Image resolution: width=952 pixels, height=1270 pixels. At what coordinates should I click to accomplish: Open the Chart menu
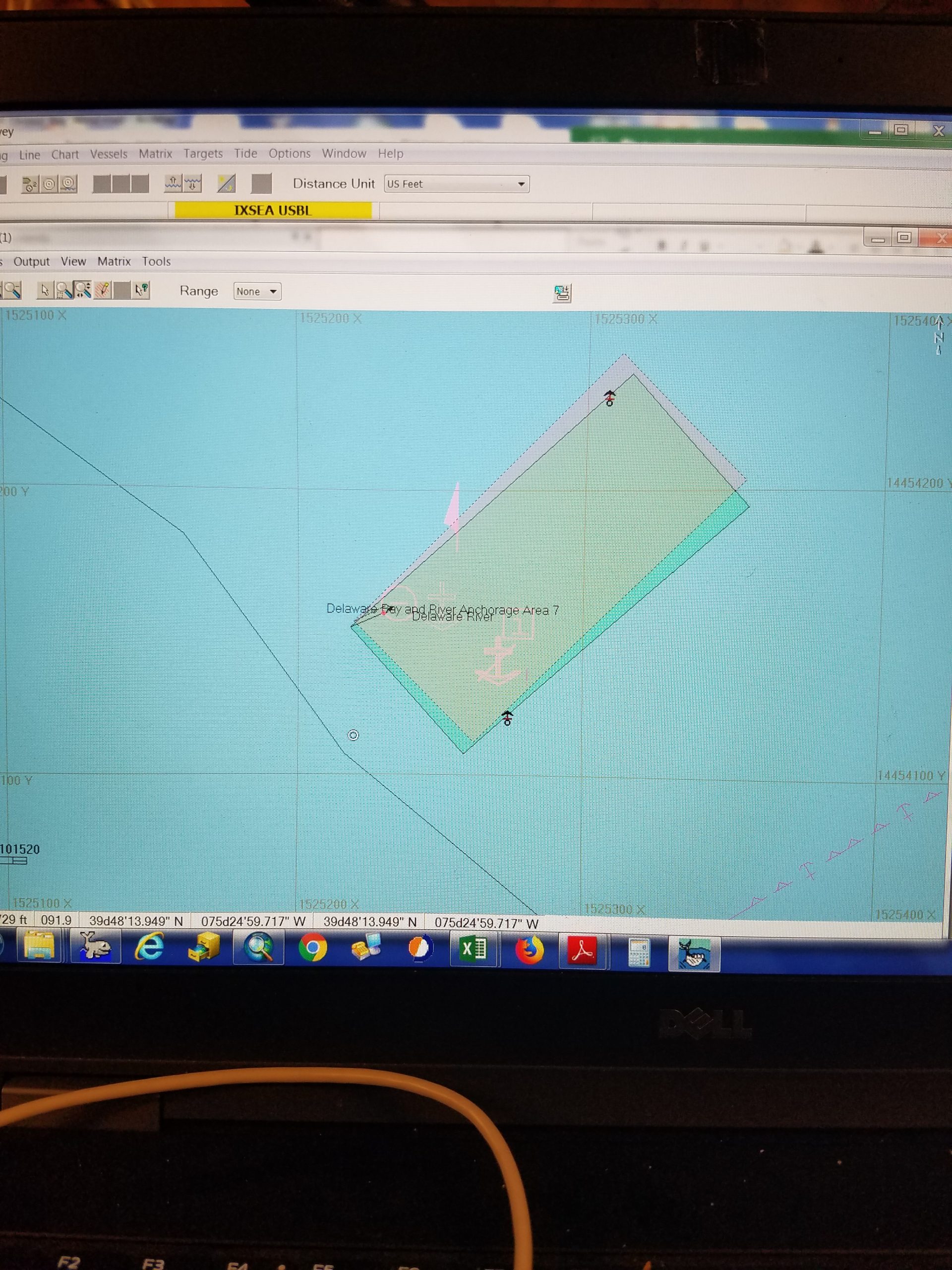65,154
